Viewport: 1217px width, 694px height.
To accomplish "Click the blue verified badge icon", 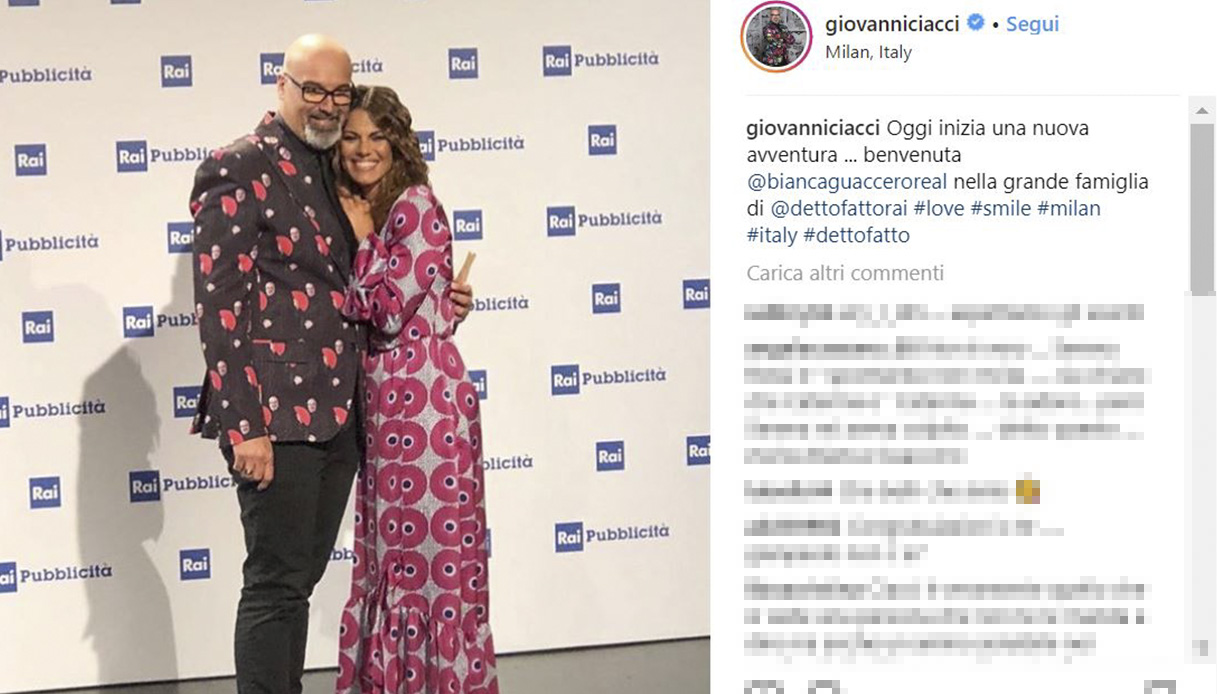I will point(975,23).
